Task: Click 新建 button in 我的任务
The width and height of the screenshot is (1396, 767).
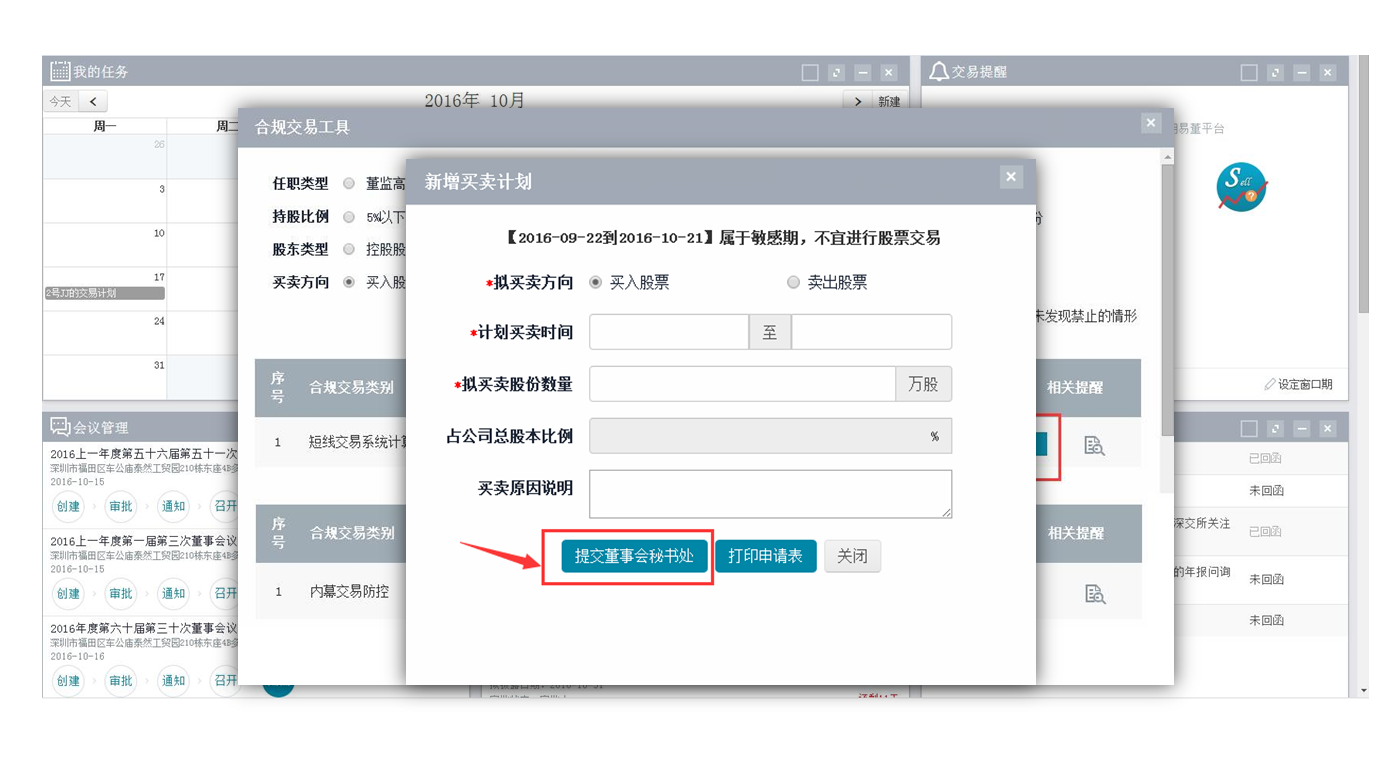Action: 888,101
